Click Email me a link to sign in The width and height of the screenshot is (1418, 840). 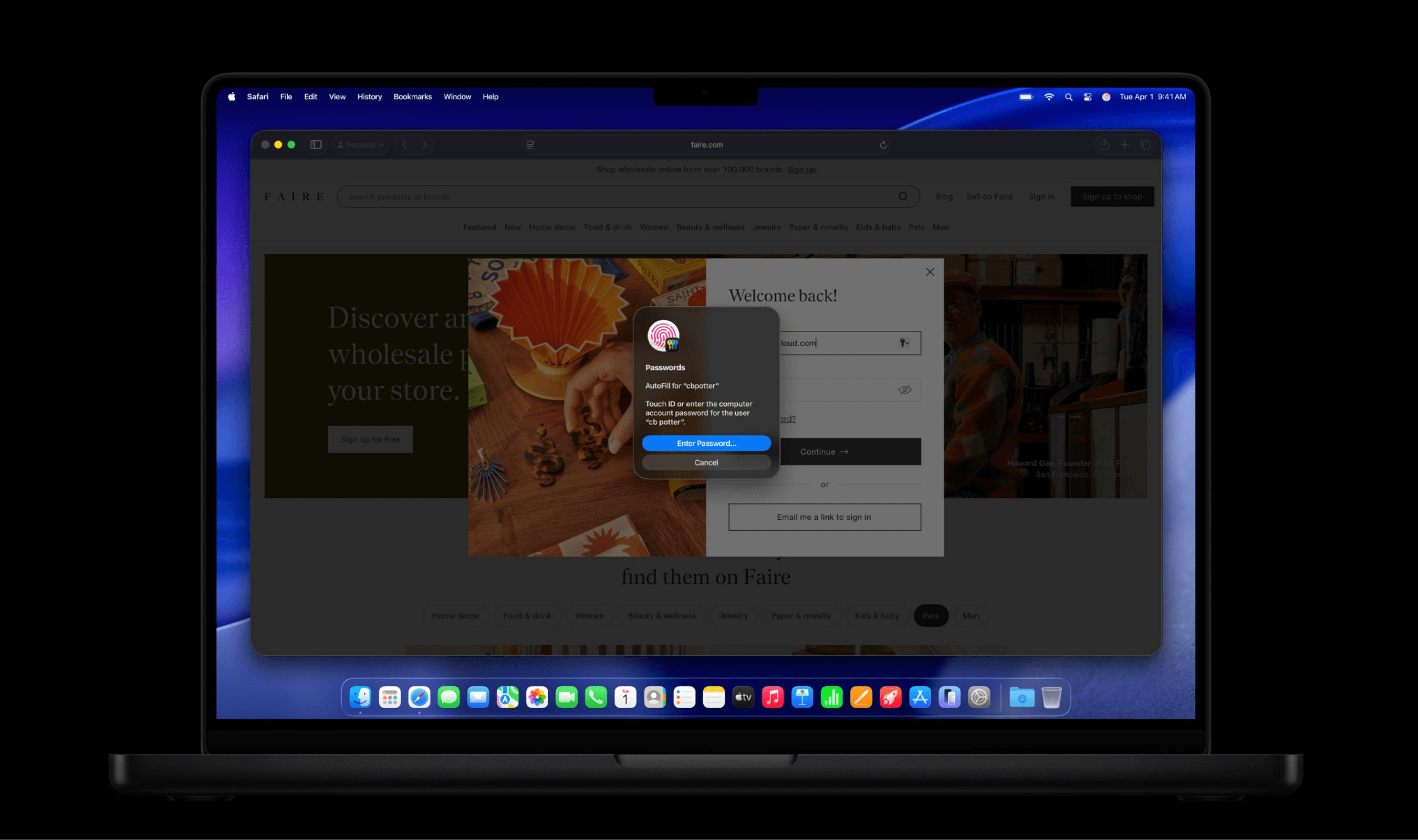pyautogui.click(x=823, y=517)
